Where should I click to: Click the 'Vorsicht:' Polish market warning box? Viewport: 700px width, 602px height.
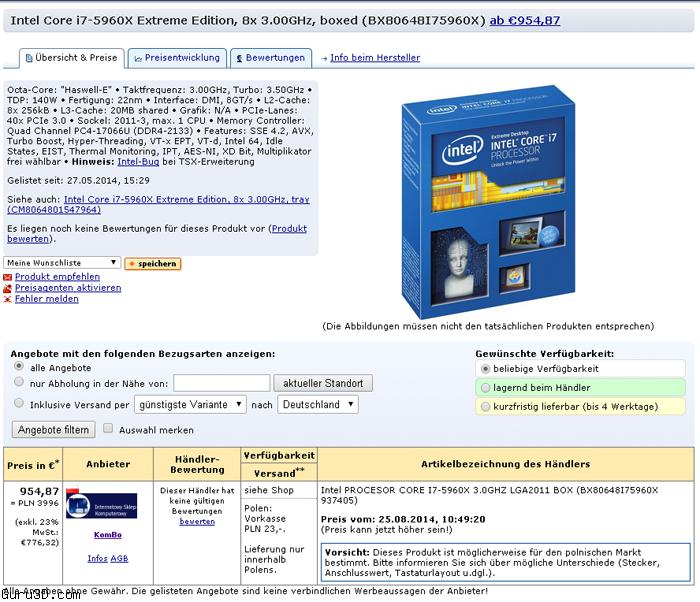point(505,562)
